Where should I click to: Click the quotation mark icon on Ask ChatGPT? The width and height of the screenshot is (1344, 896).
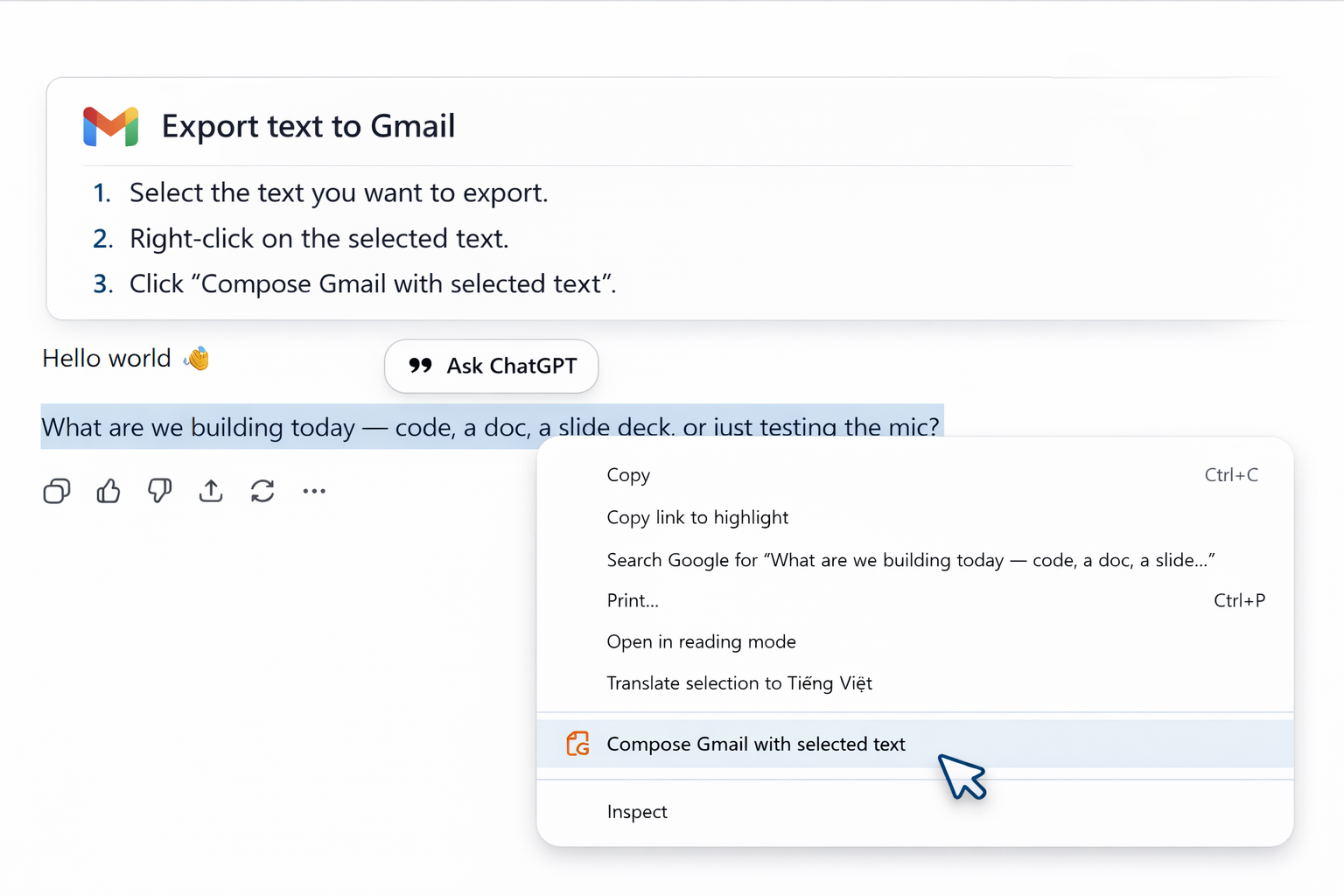click(x=420, y=366)
